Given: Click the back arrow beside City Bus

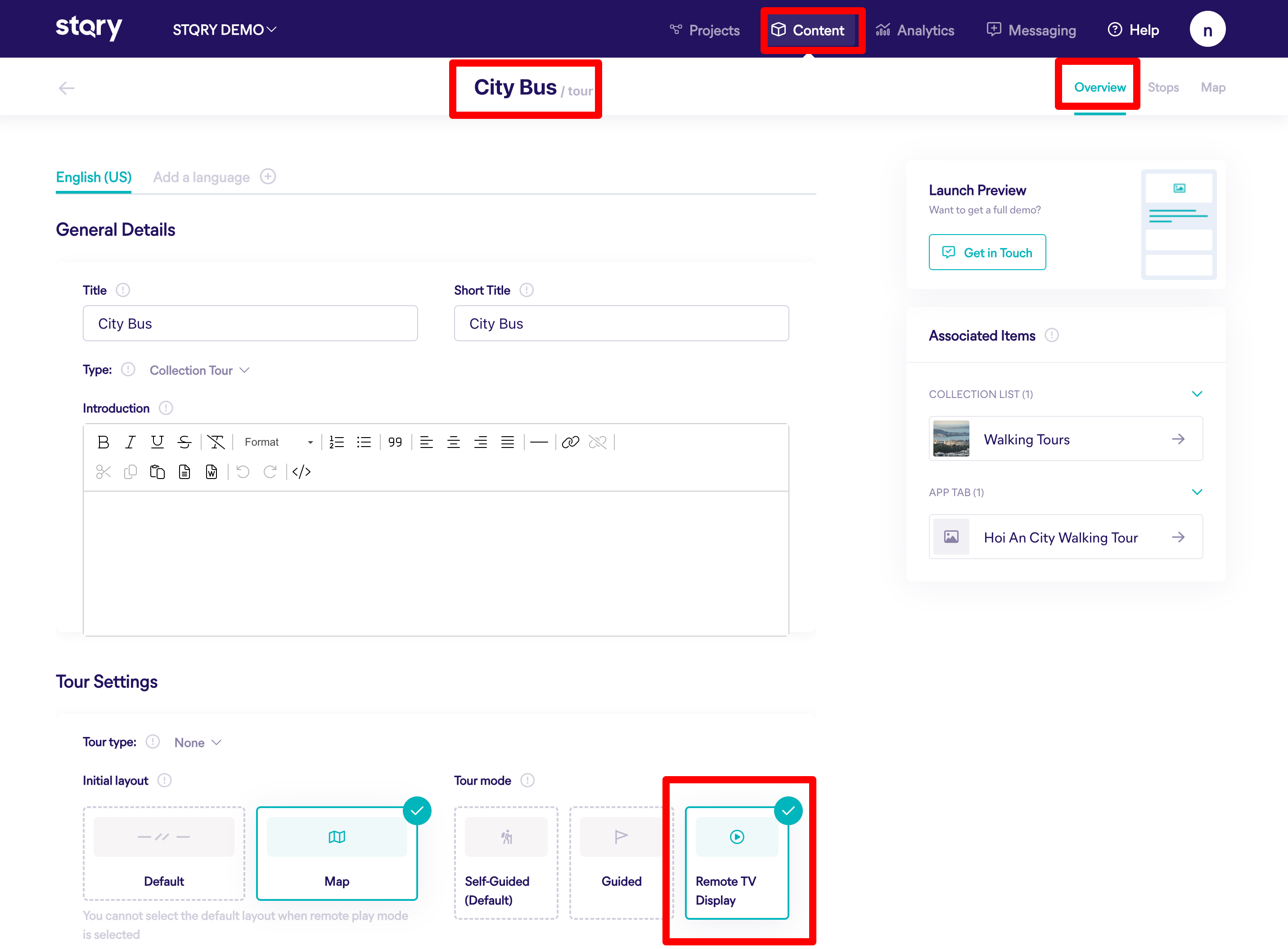Looking at the screenshot, I should pyautogui.click(x=67, y=88).
